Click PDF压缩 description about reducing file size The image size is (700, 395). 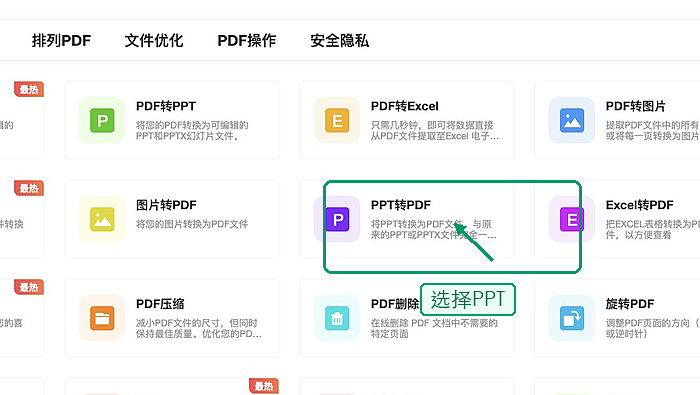click(x=199, y=328)
